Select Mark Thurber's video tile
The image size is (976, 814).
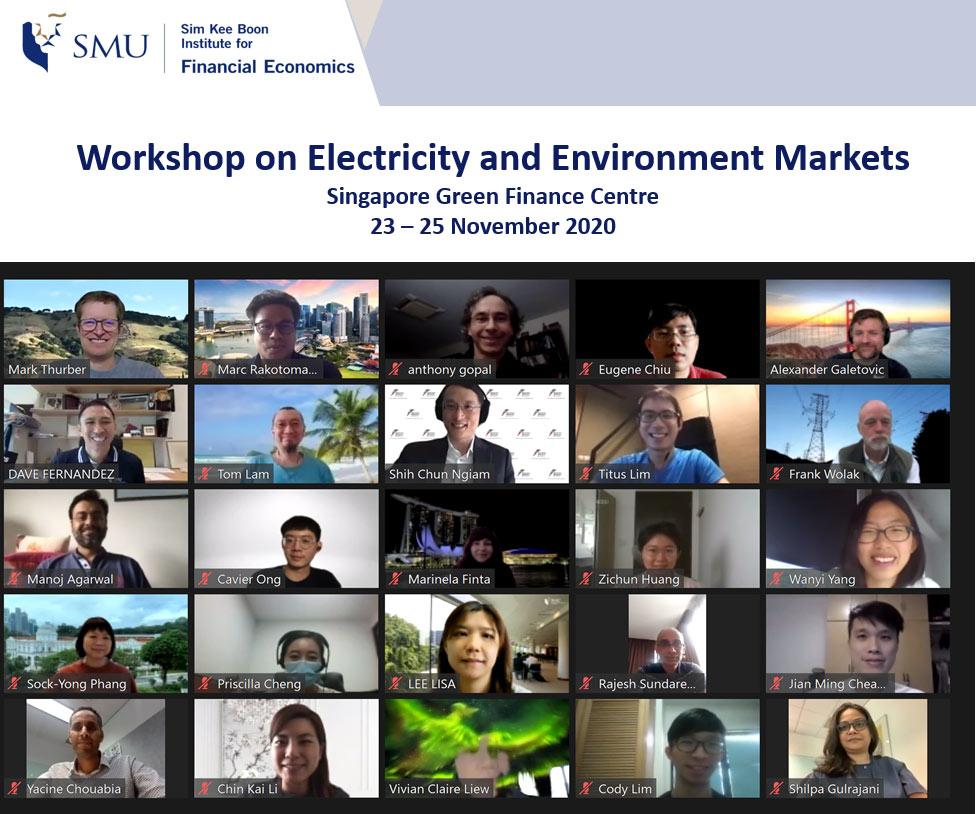tap(95, 328)
